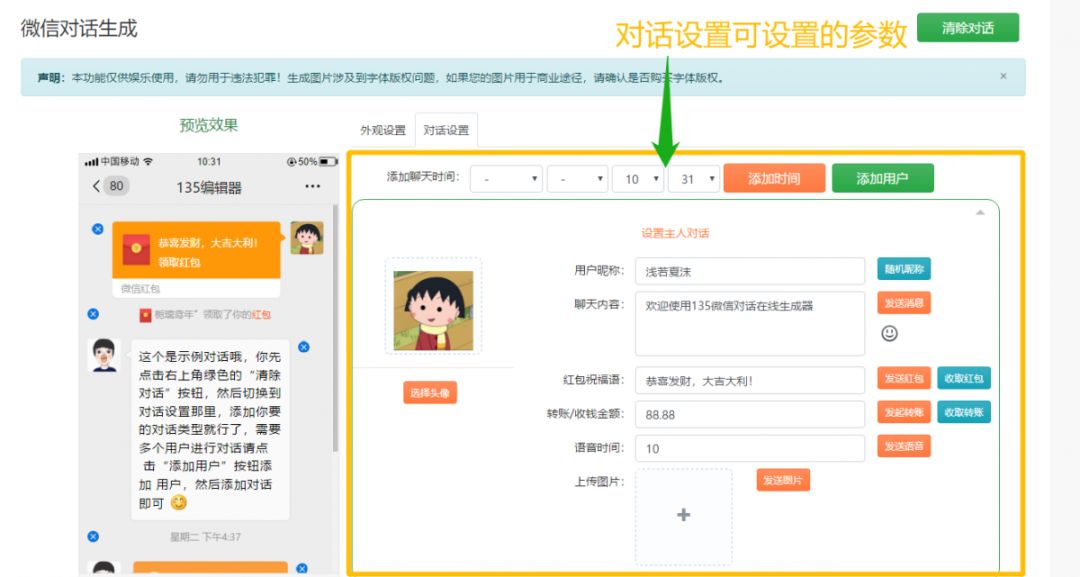This screenshot has width=1080, height=577.
Task: Click the plus upload image box
Action: (683, 516)
